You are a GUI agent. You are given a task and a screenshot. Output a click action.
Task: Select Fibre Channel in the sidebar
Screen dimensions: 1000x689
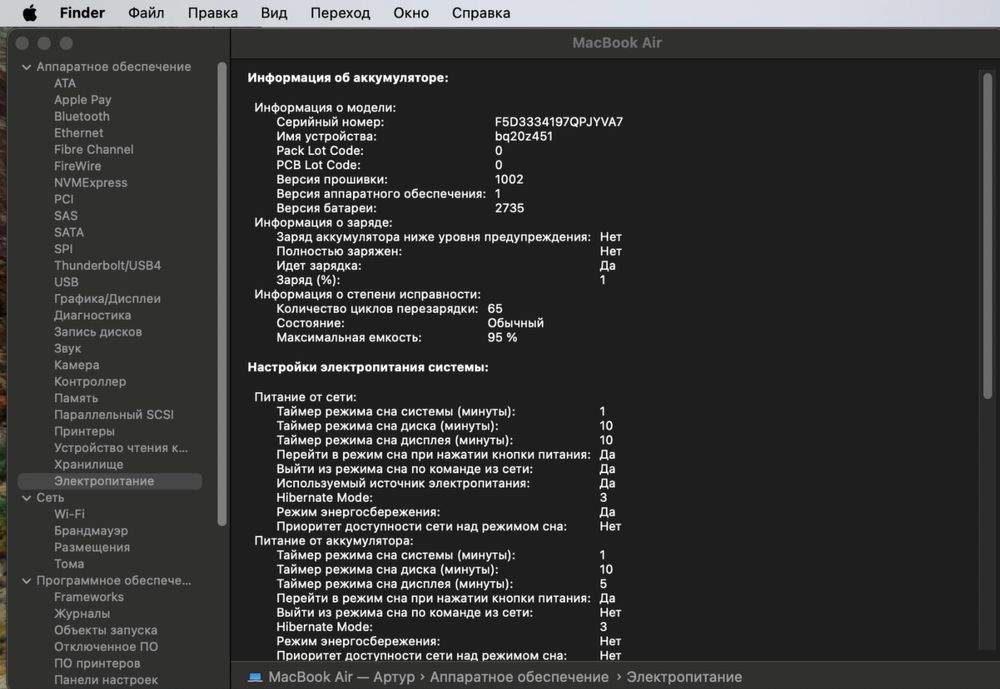(94, 149)
